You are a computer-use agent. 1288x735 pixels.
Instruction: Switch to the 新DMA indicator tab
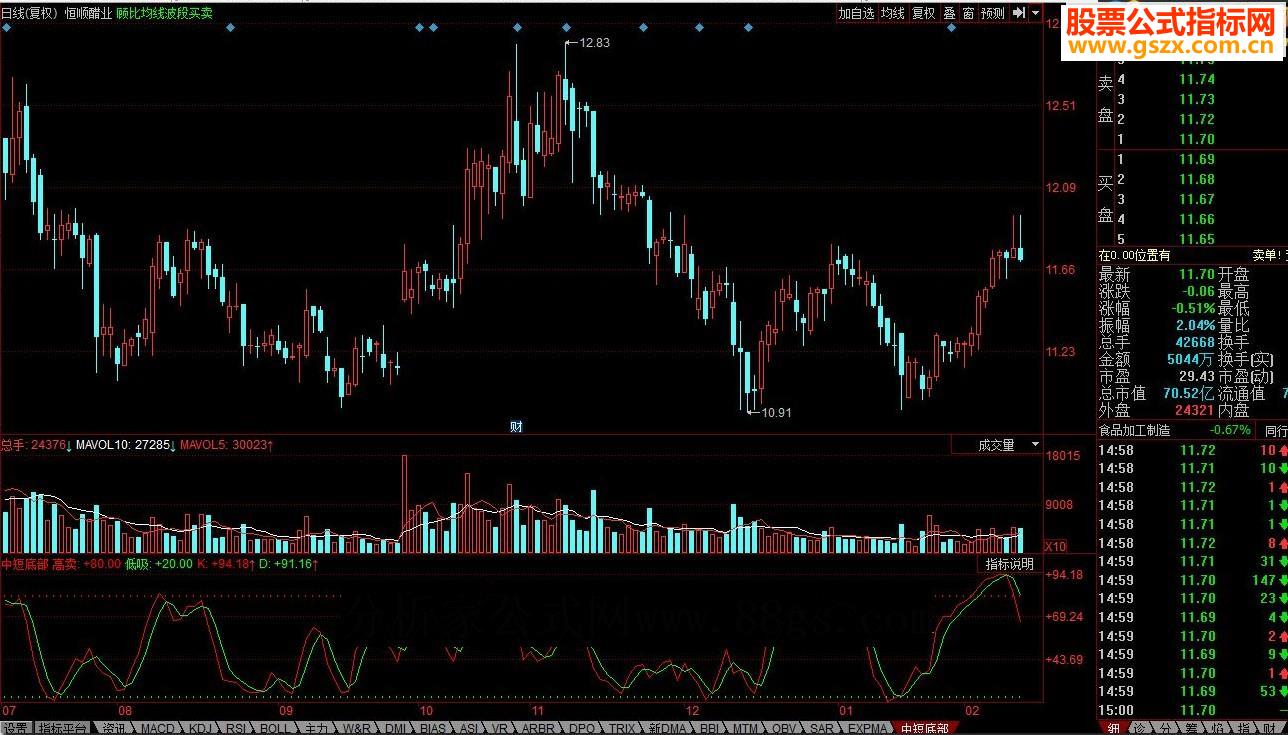[667, 728]
